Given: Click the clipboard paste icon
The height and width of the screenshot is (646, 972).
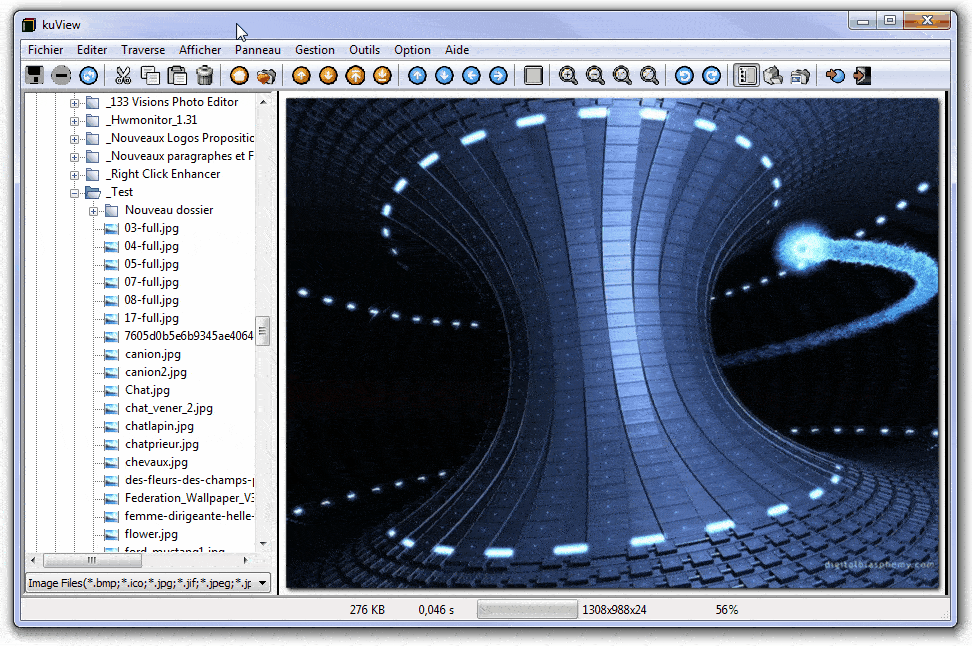Looking at the screenshot, I should coord(177,76).
